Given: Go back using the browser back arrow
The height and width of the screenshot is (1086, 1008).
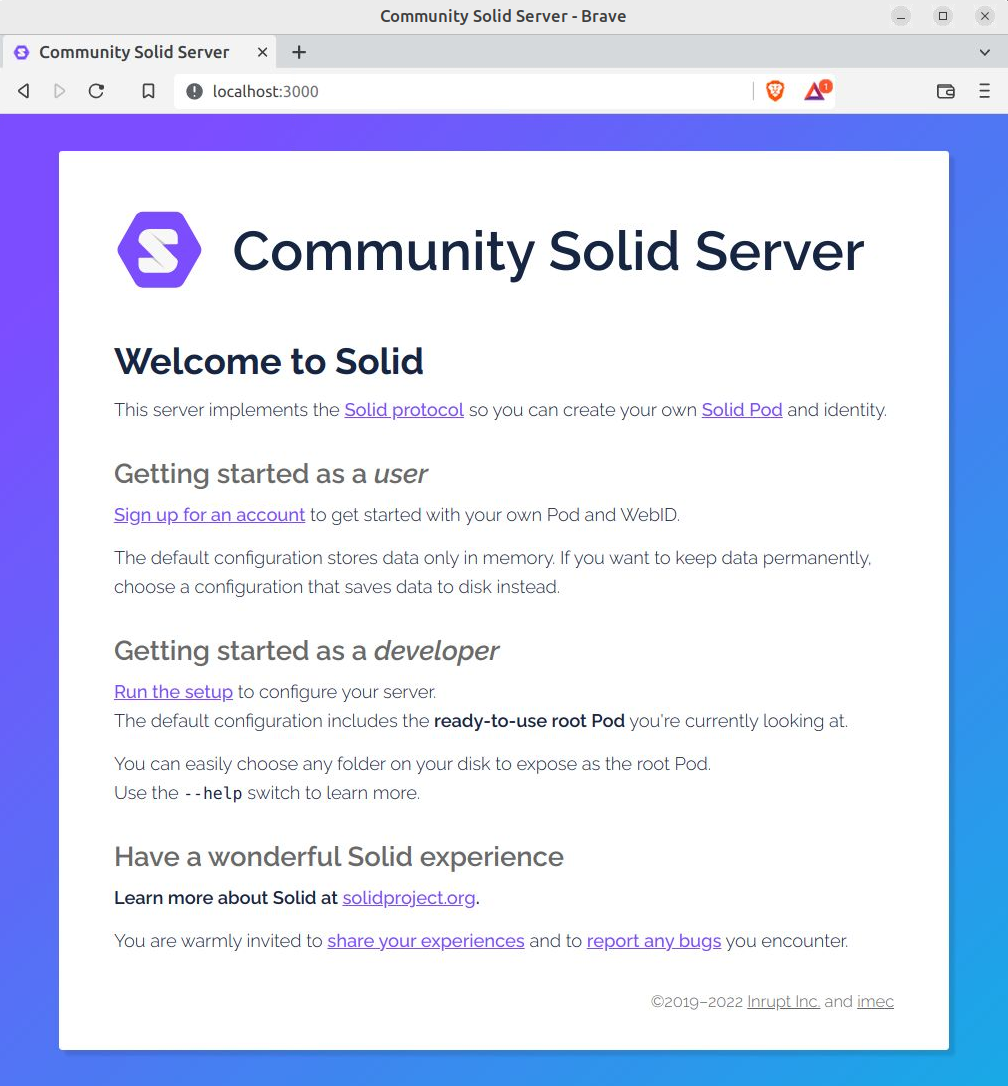Looking at the screenshot, I should (x=24, y=91).
